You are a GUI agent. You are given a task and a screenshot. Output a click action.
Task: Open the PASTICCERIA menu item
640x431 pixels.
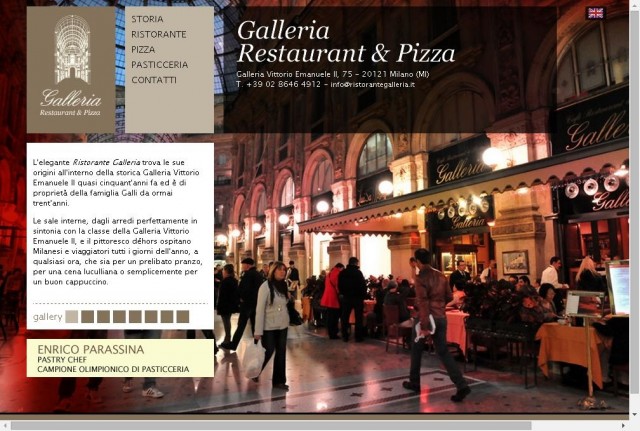(x=160, y=64)
